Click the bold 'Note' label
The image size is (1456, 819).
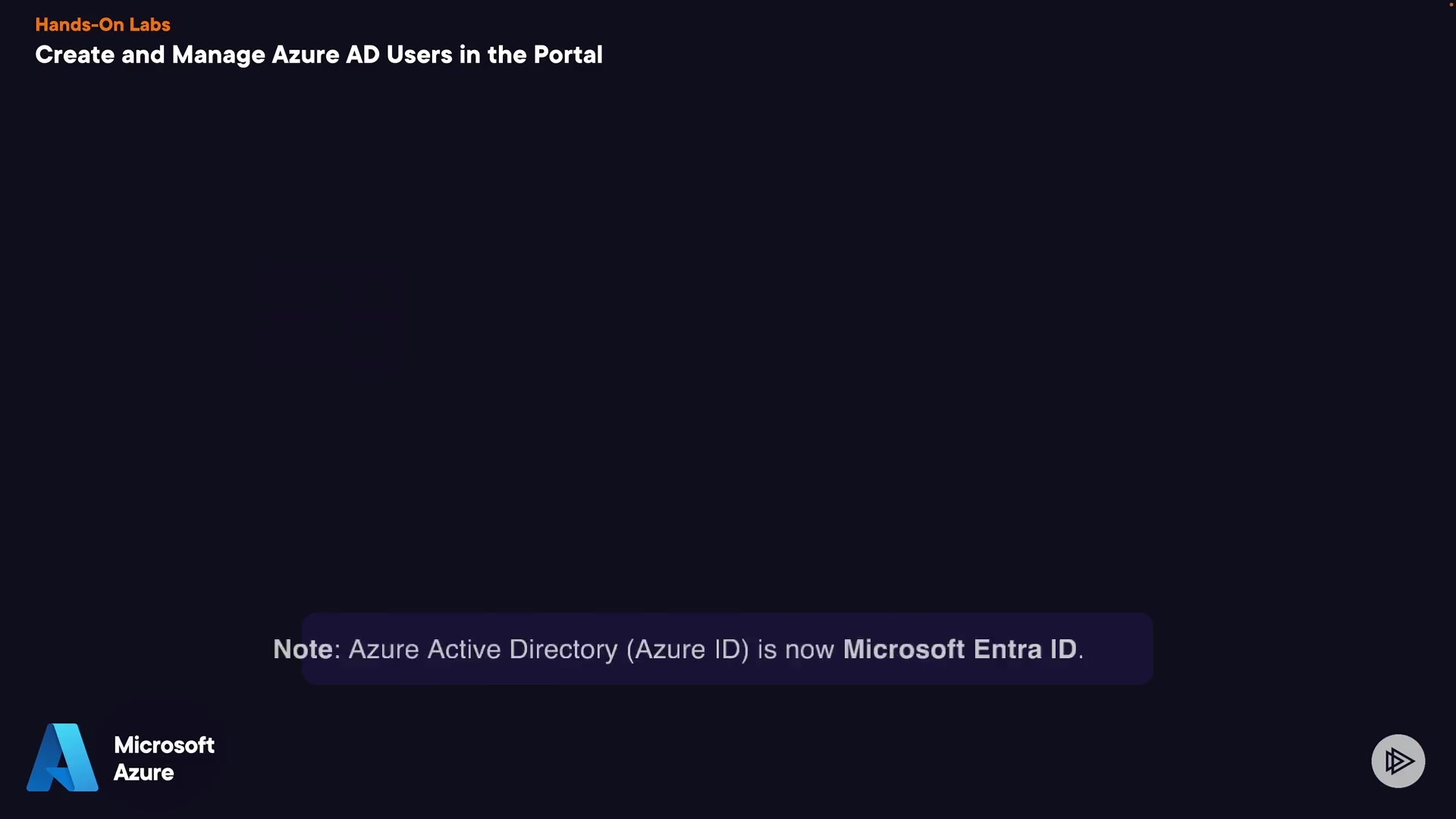[x=303, y=649]
